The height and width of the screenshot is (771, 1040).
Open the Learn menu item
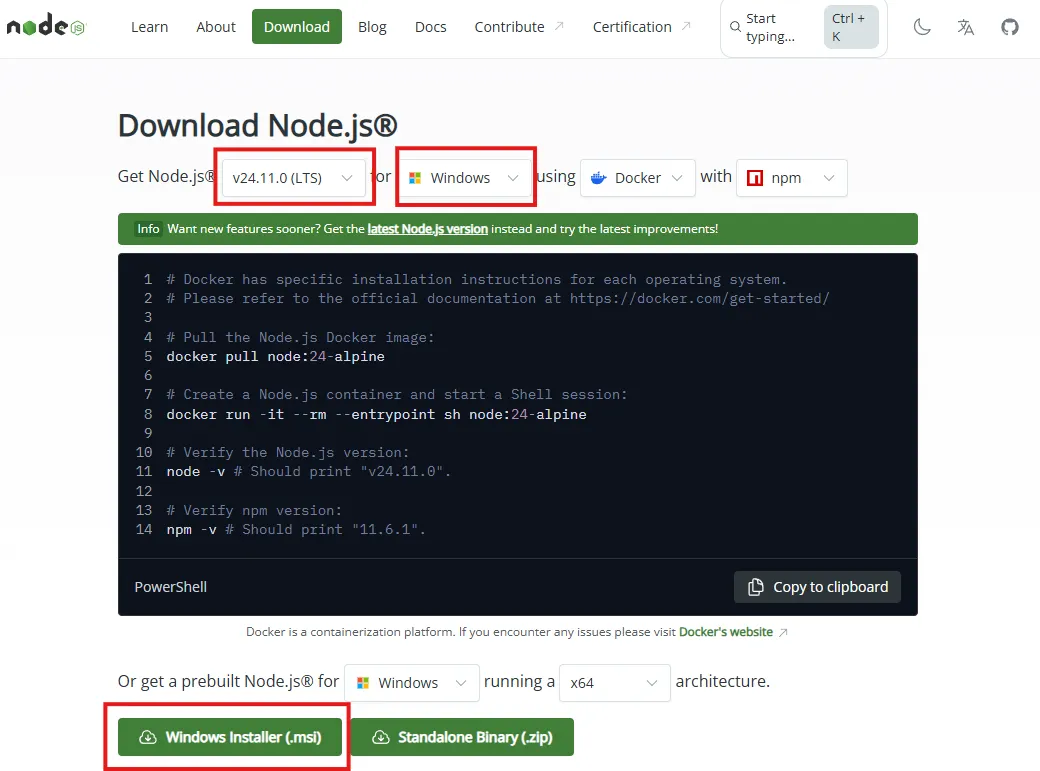[149, 27]
